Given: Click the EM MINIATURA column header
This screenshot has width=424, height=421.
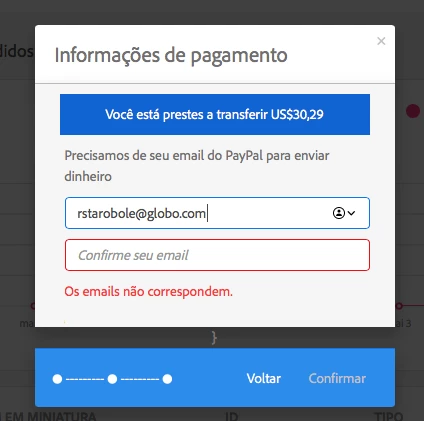Looking at the screenshot, I should click(x=49, y=416).
